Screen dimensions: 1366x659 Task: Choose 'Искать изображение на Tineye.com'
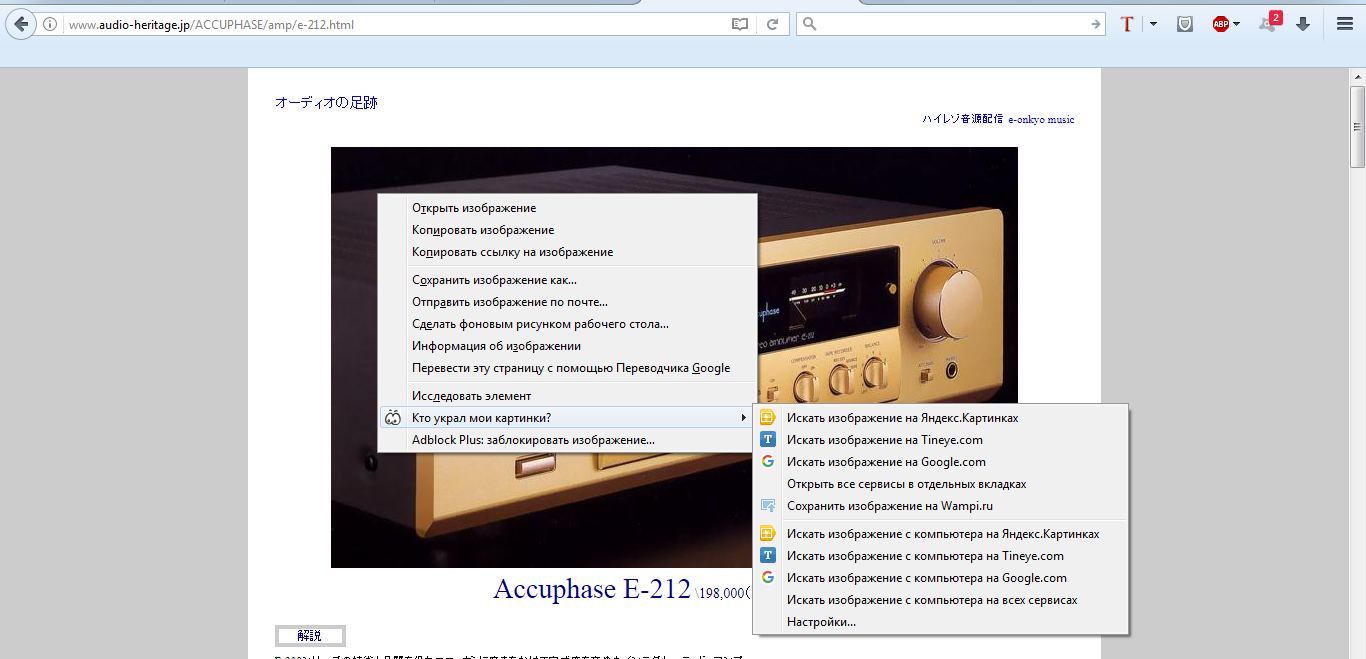941,440
